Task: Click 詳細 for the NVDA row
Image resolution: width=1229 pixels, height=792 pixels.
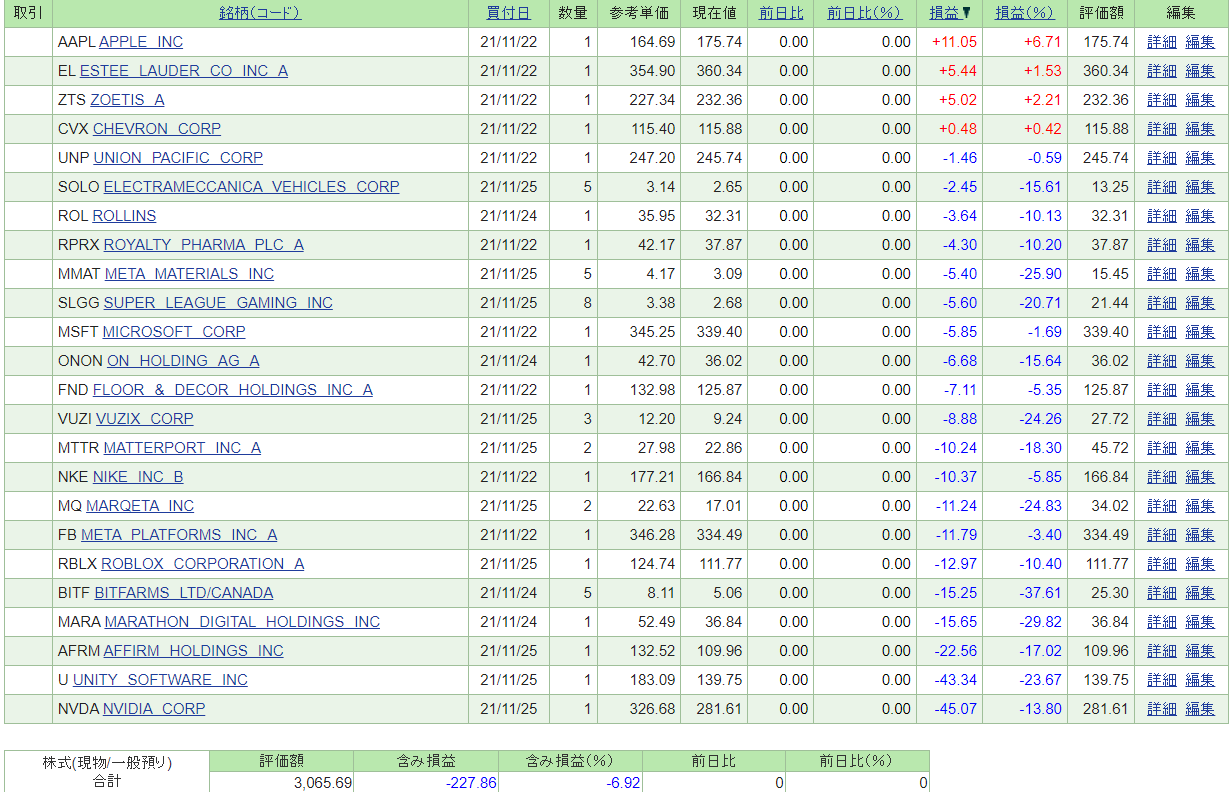Action: (1162, 709)
